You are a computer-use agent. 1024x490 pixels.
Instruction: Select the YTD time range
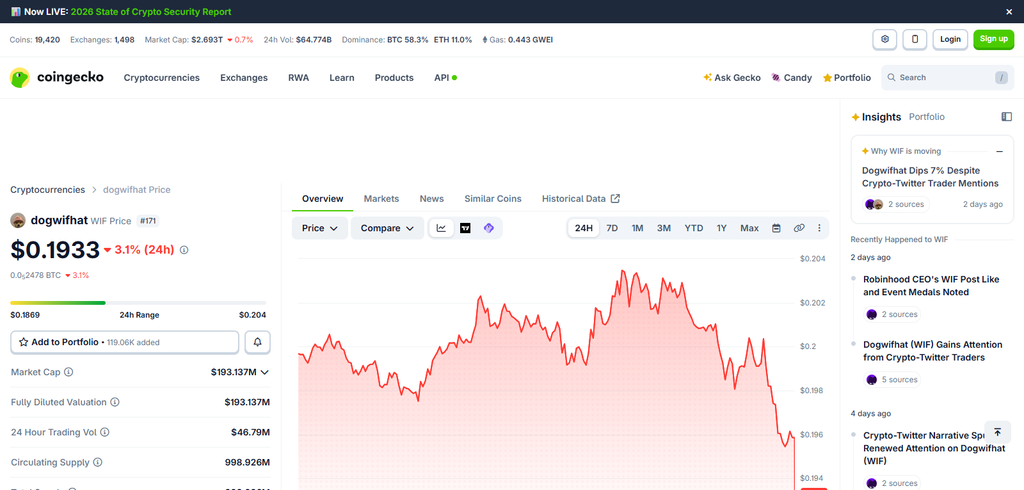(x=694, y=228)
